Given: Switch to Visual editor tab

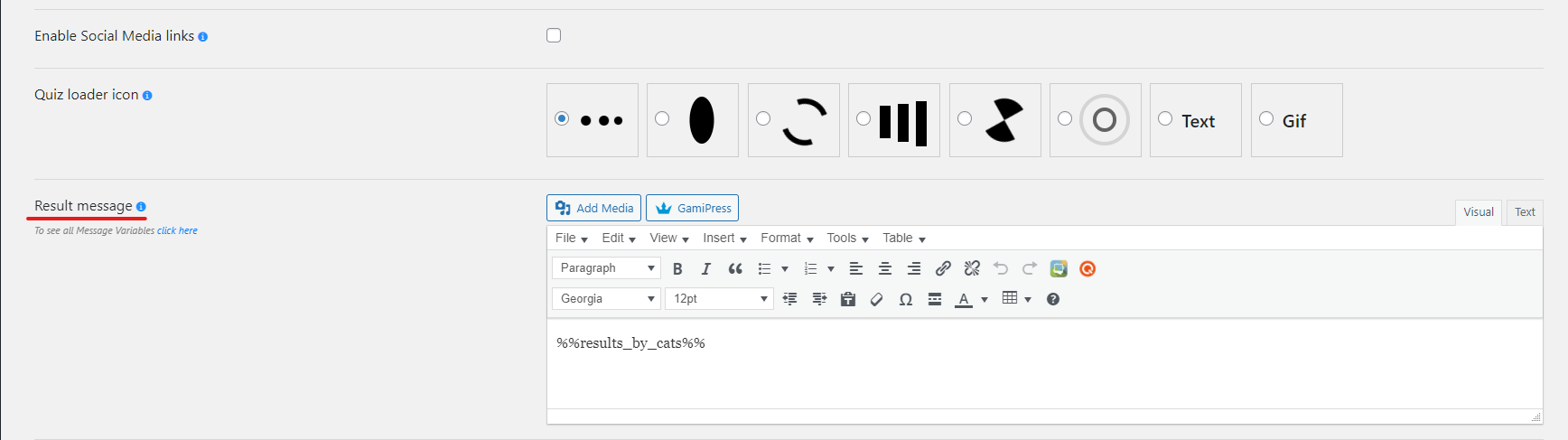Looking at the screenshot, I should [x=1479, y=212].
